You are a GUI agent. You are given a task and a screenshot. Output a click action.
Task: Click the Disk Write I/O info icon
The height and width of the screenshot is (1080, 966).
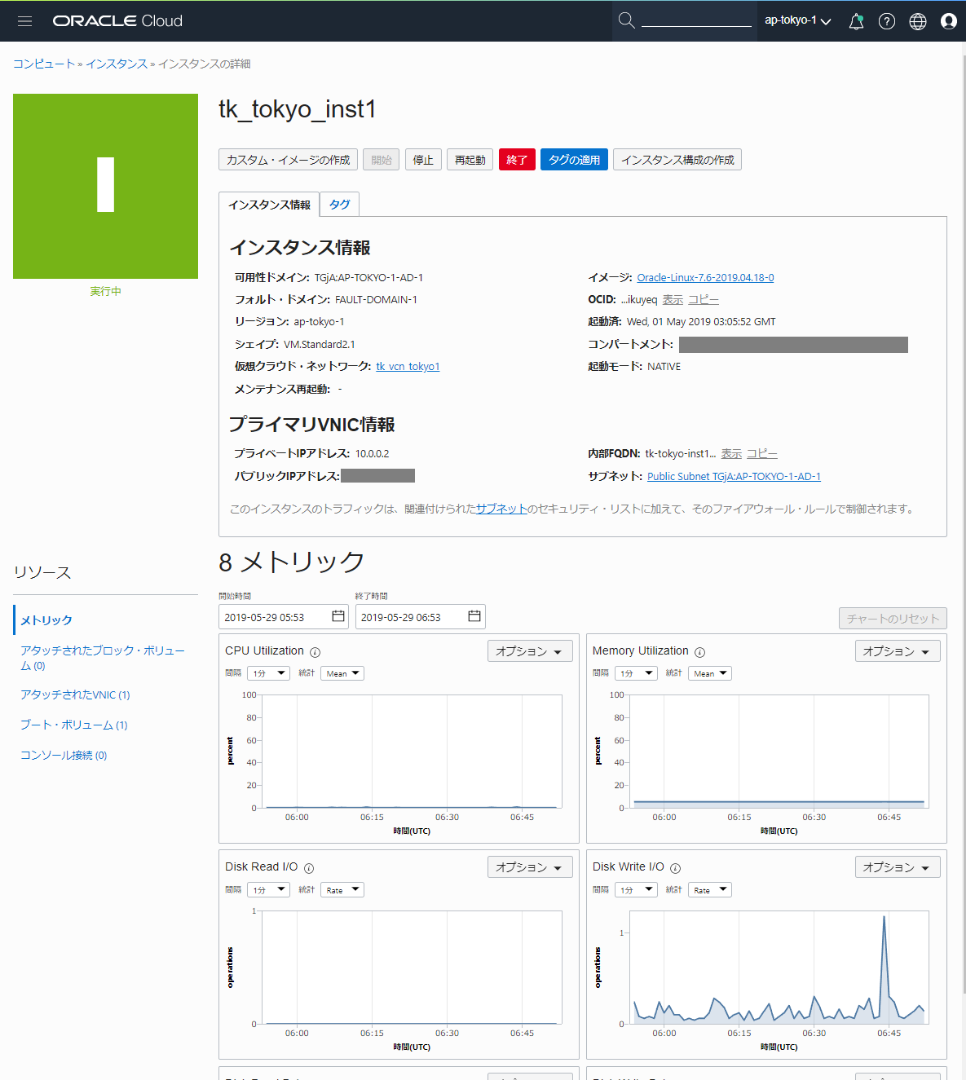click(675, 868)
